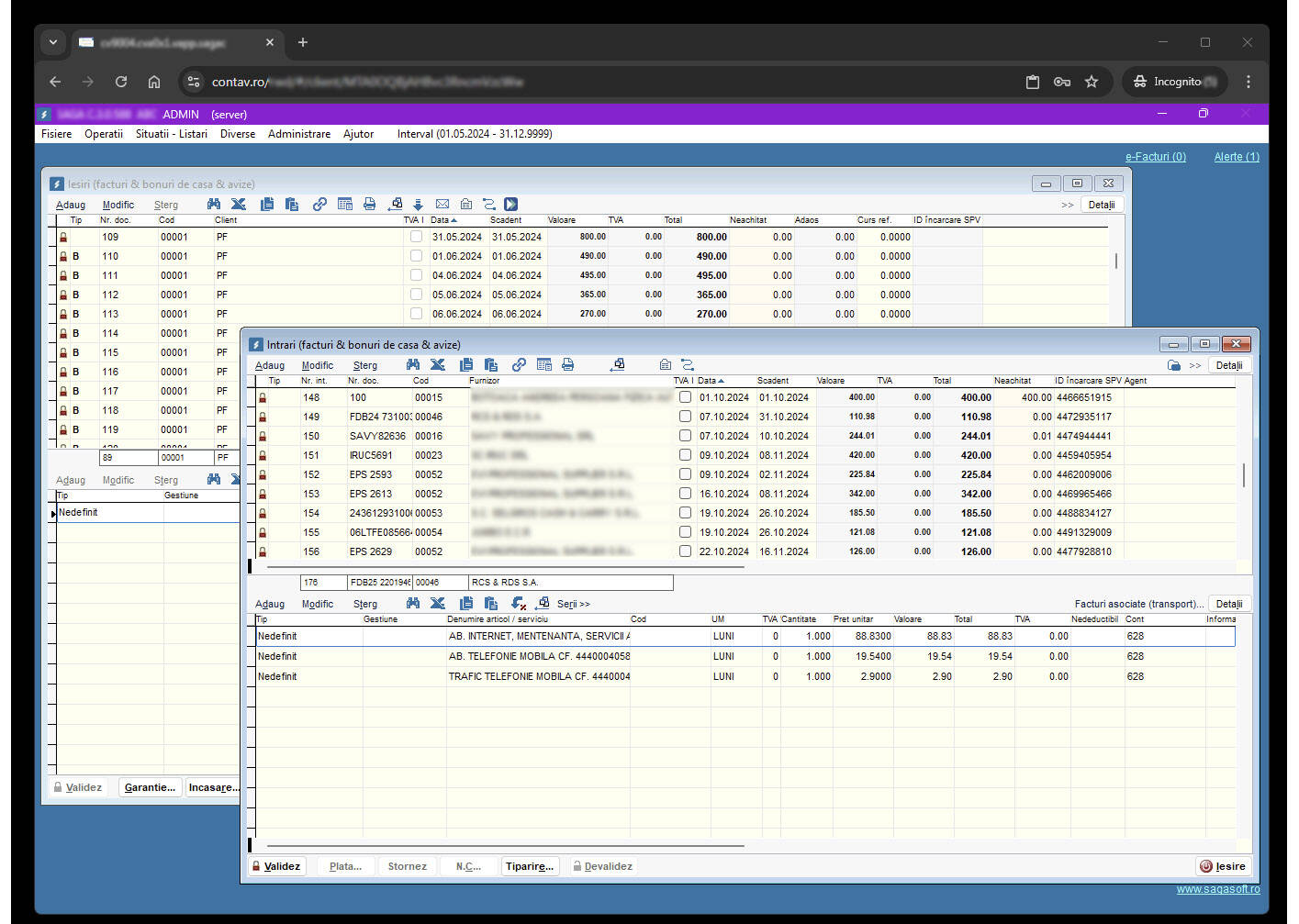Click the Excel export icon in Intrari toolbar
This screenshot has width=1299, height=924.
pos(438,365)
